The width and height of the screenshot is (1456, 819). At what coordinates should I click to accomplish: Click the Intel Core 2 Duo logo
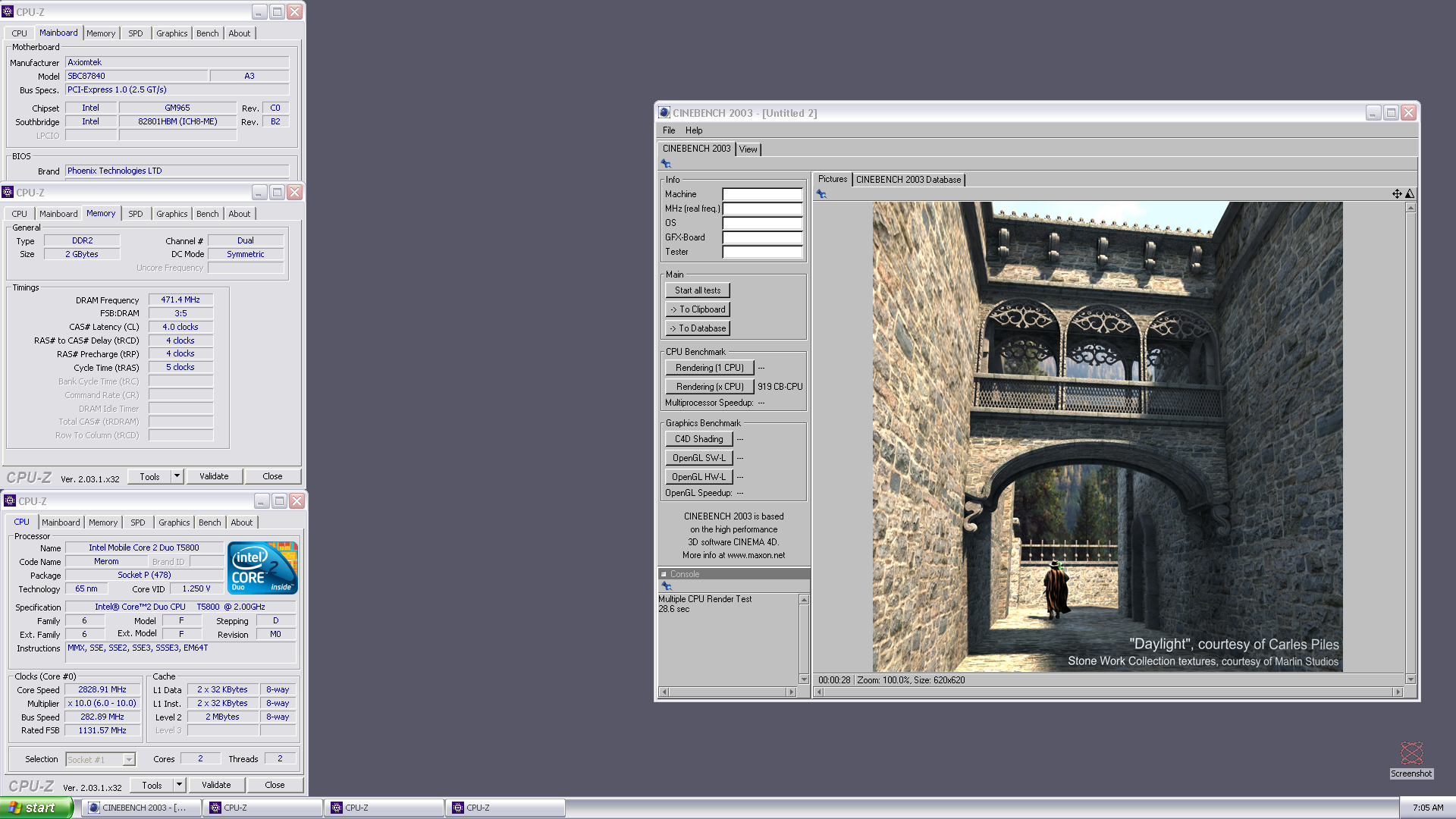(262, 567)
